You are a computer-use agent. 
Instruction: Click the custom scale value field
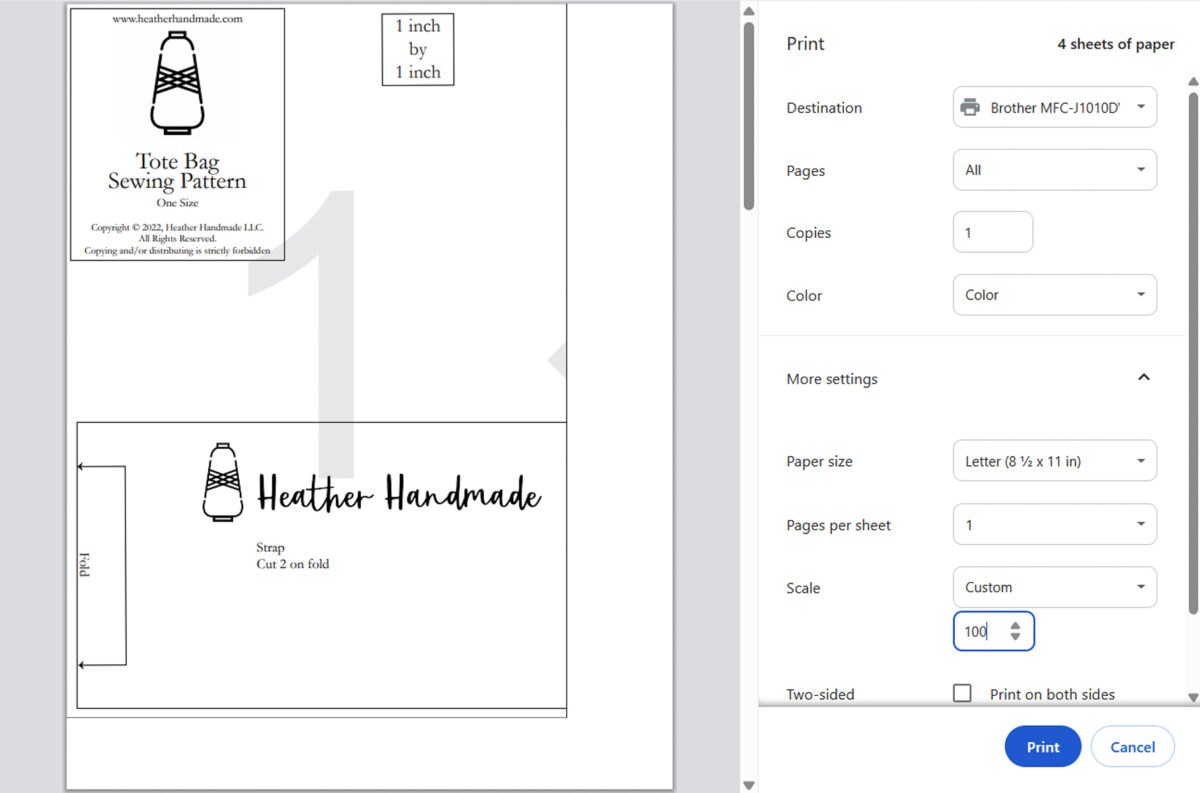point(993,631)
